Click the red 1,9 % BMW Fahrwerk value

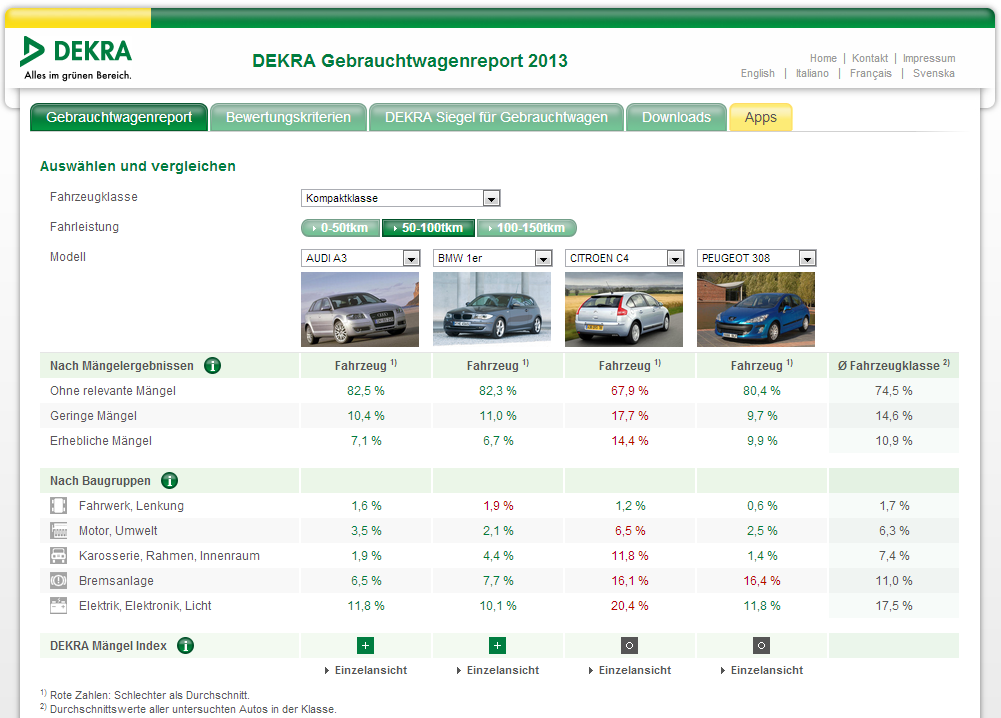tap(498, 505)
